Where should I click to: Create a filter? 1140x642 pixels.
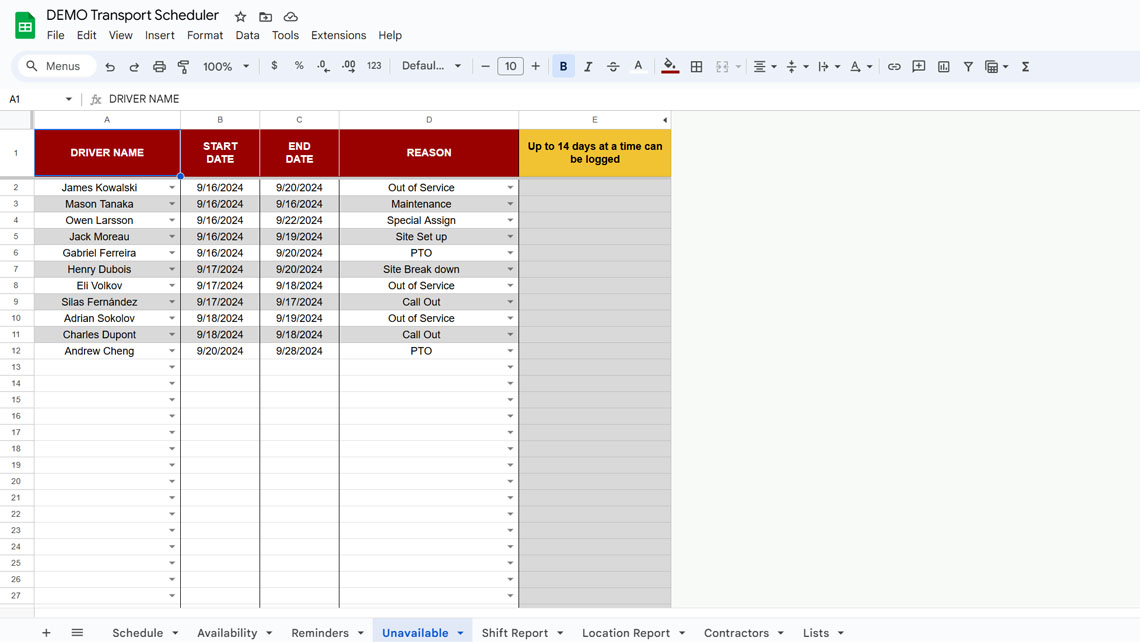pos(968,66)
